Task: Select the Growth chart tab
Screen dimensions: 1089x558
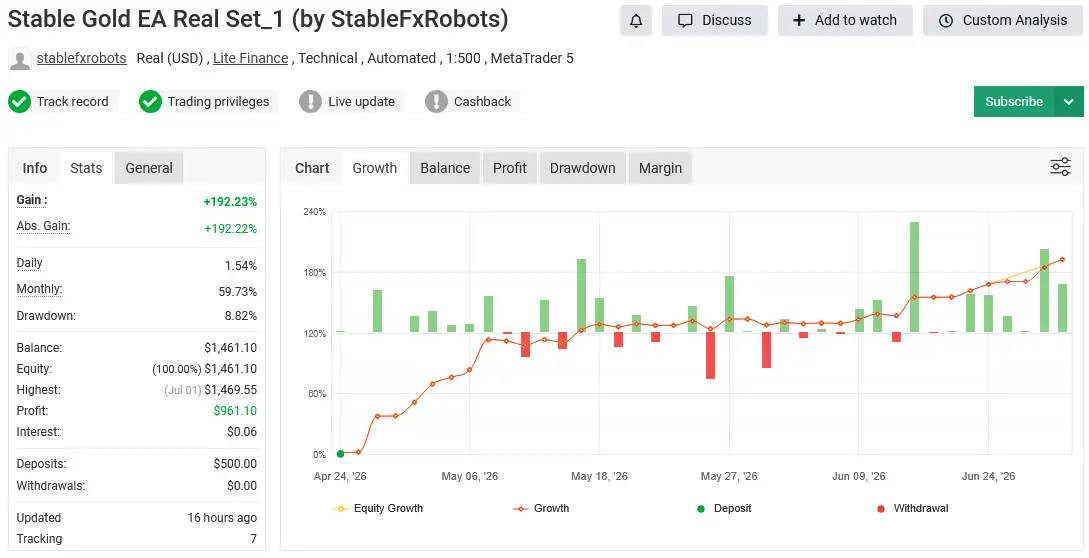Action: click(375, 168)
